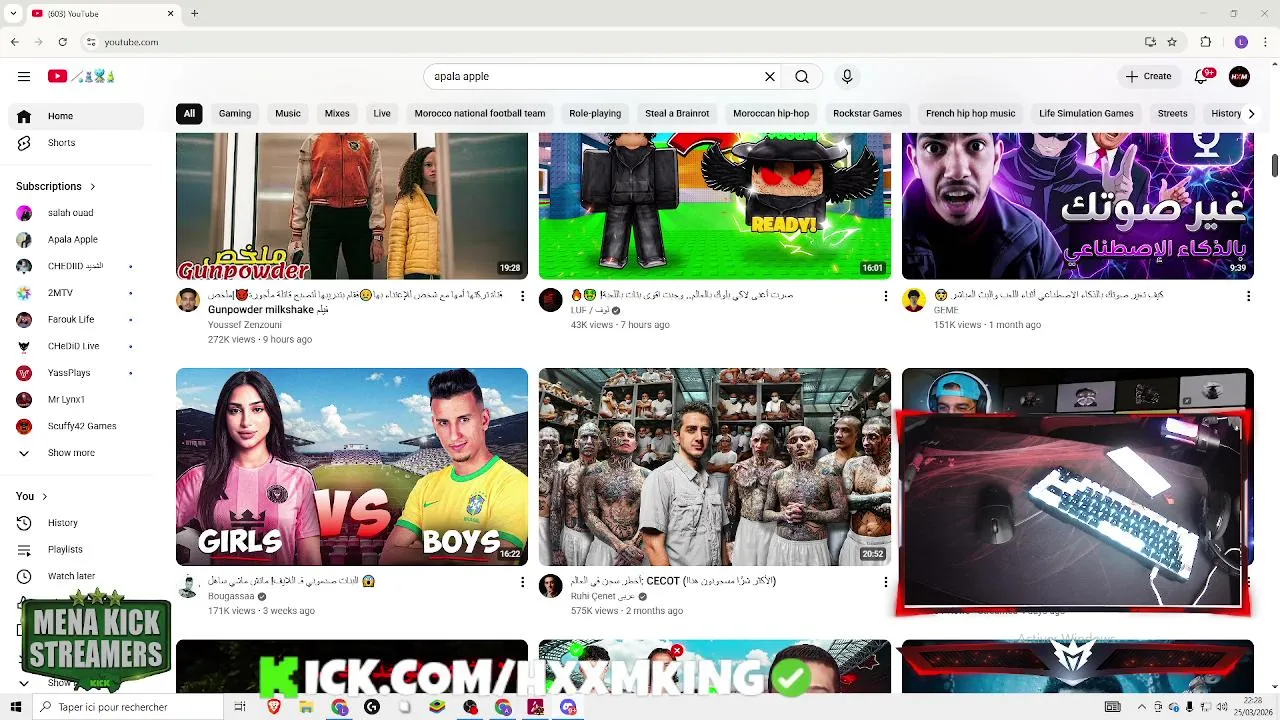1280x720 pixels.
Task: Bookmark this page with the star
Action: pos(1172,42)
